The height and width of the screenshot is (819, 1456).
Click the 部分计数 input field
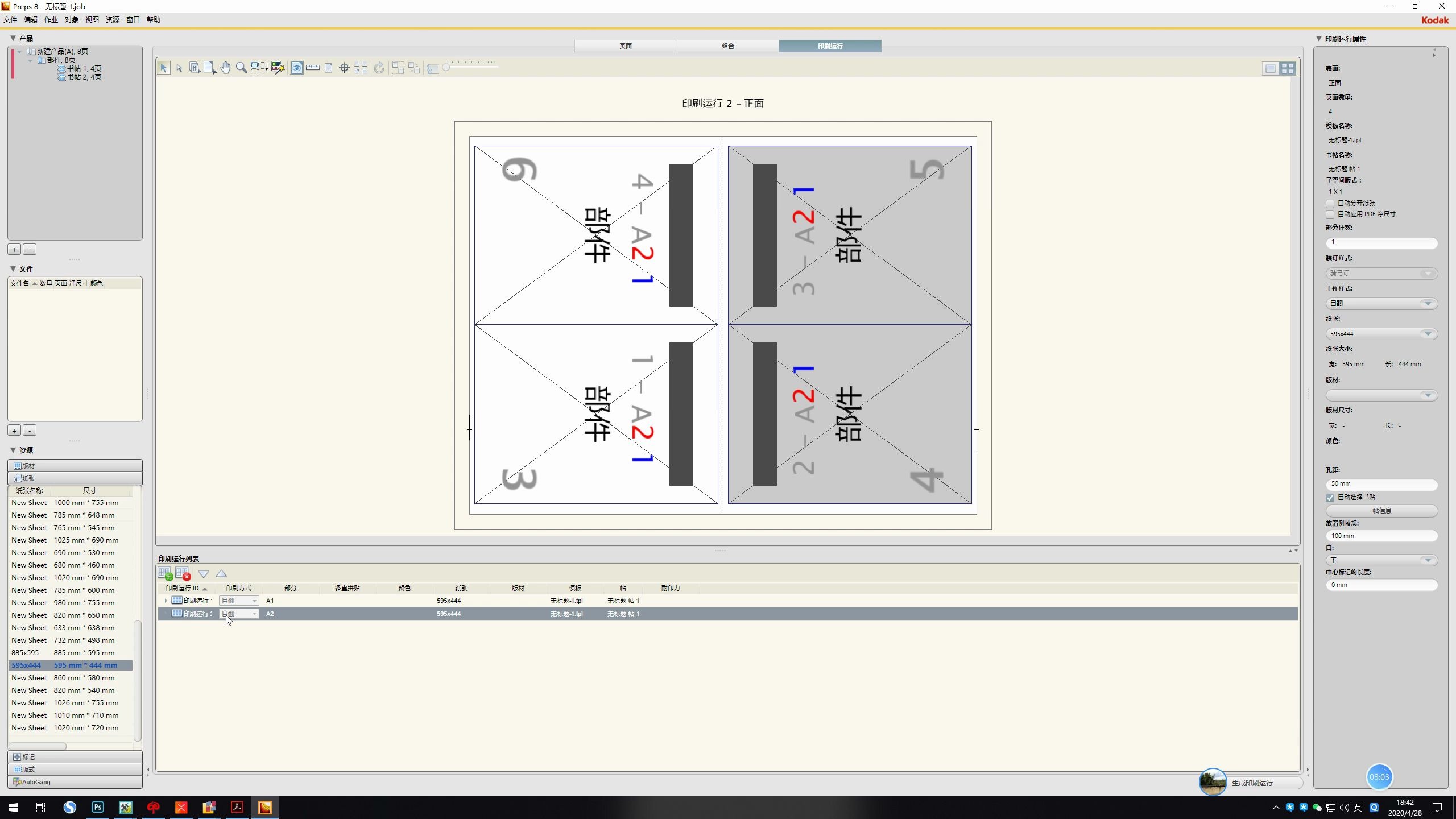coord(1381,243)
